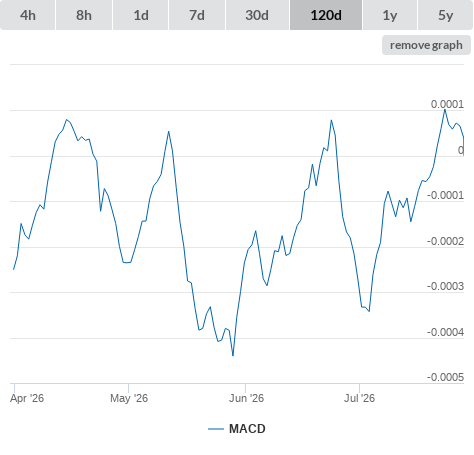Open the 1y time range
Viewport: 474px width, 455px height.
pos(390,15)
